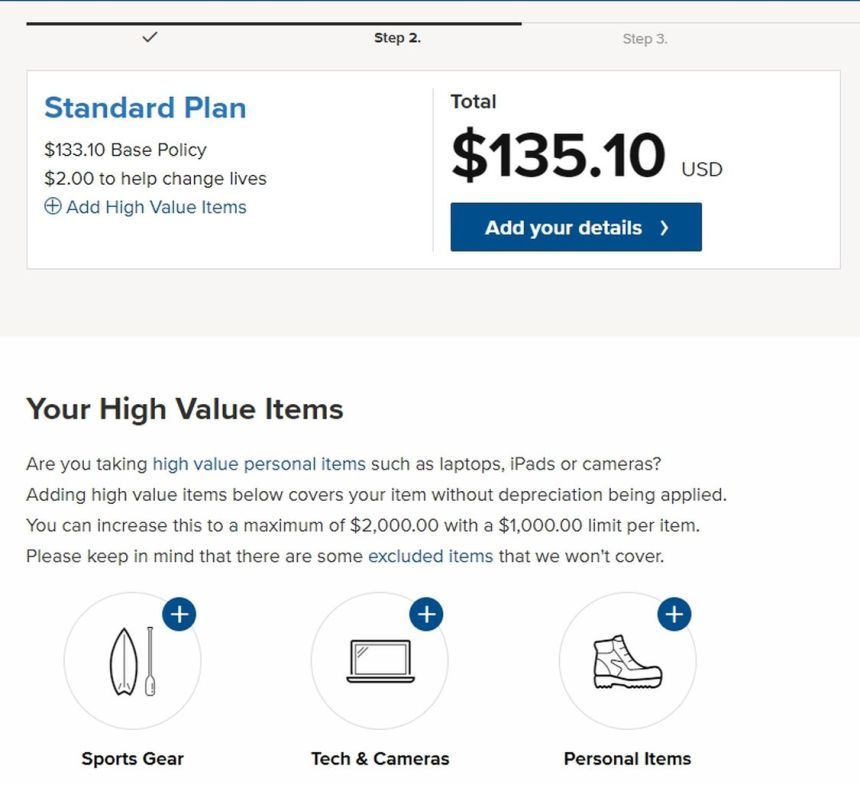This screenshot has height=785, width=860.
Task: Click the Standard Plan heading
Action: pos(145,108)
